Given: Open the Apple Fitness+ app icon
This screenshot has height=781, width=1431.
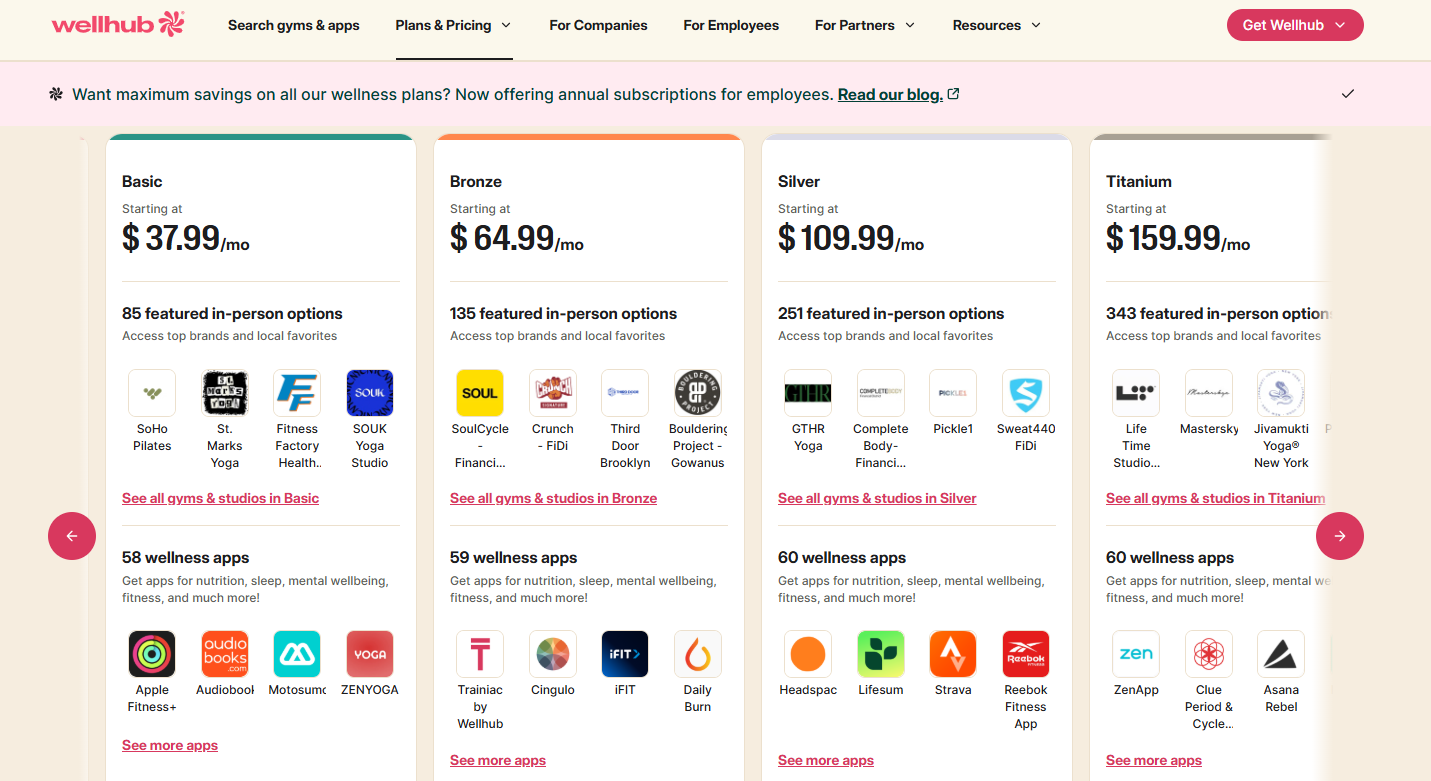Looking at the screenshot, I should click(152, 654).
